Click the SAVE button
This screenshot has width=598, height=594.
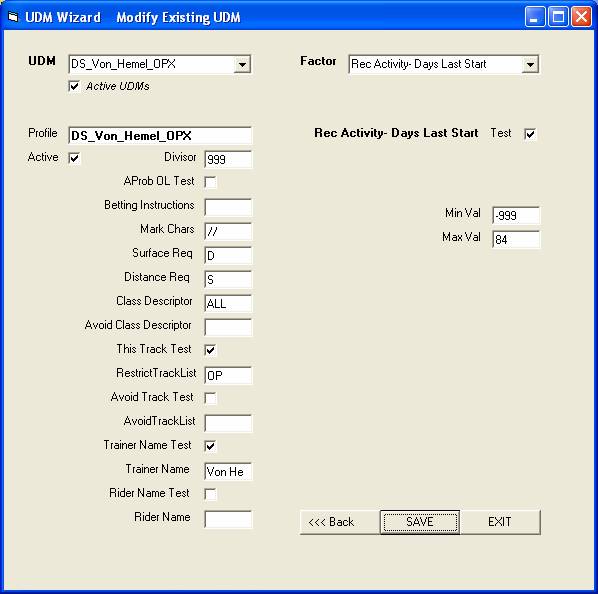tap(420, 522)
